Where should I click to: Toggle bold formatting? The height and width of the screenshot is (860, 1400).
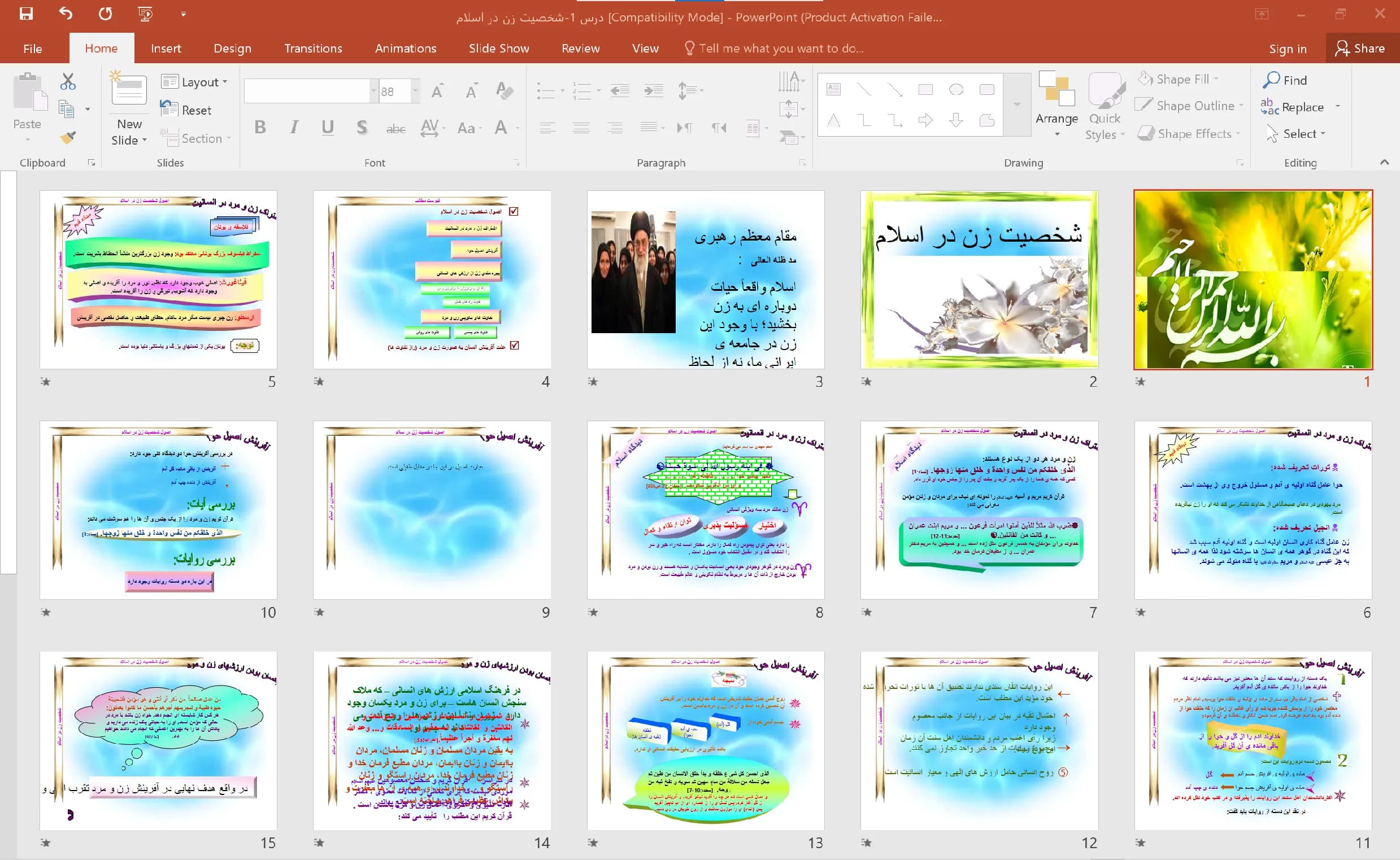coord(260,128)
